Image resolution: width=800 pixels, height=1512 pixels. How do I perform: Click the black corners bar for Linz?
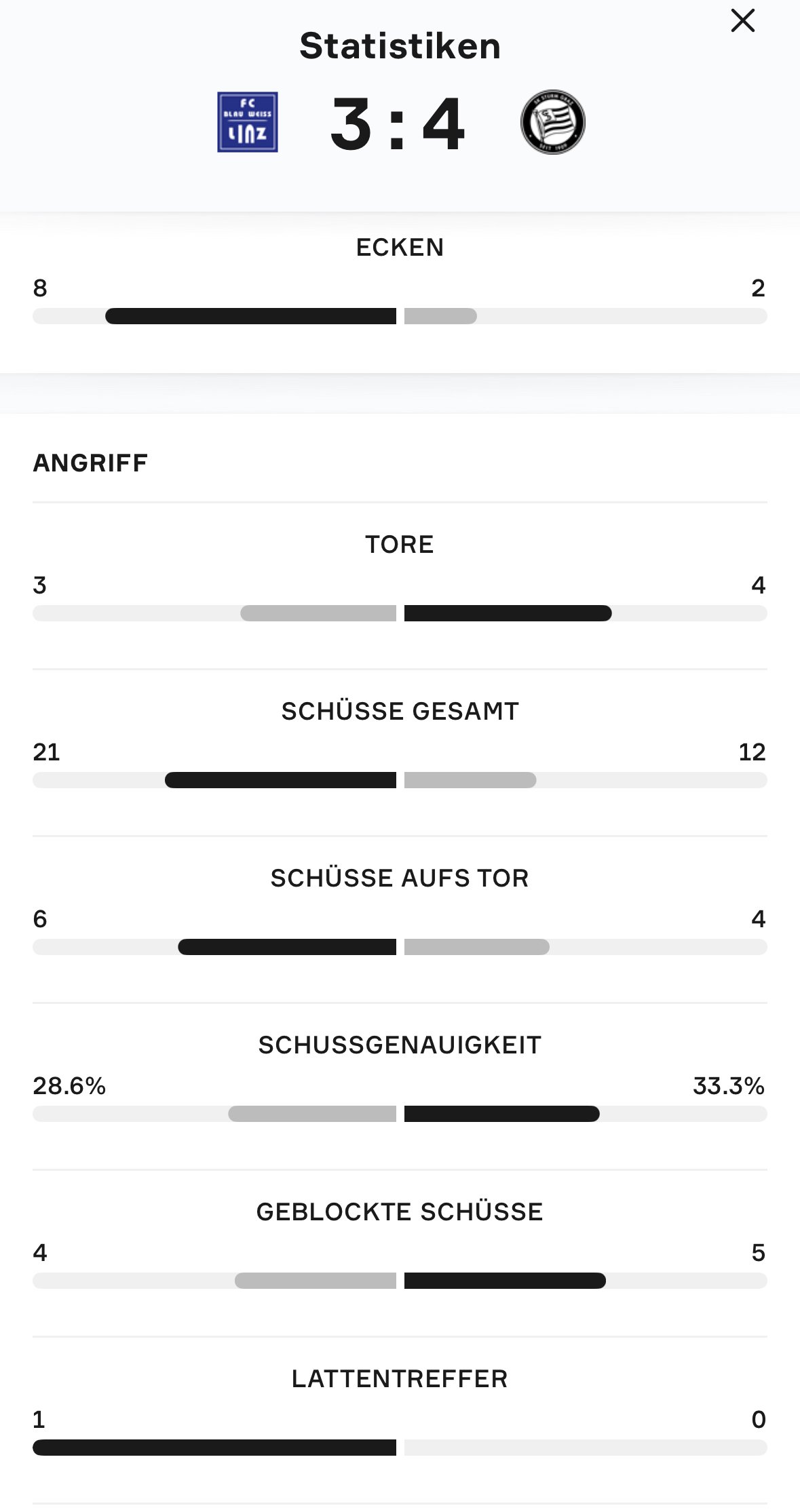pyautogui.click(x=251, y=316)
